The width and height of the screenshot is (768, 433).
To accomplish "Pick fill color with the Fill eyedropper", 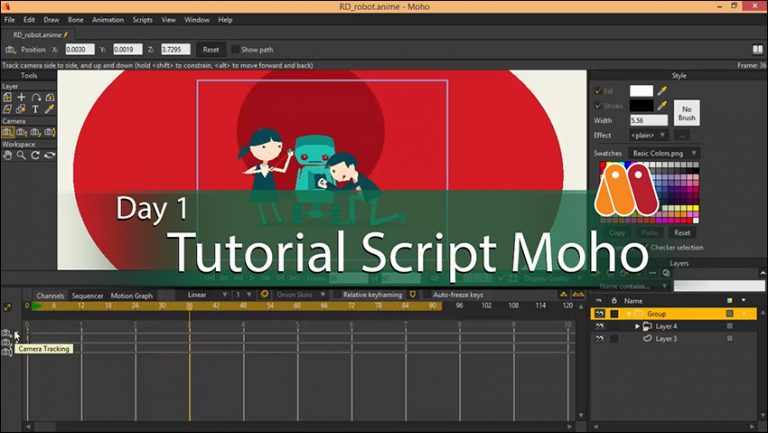I will 662,91.
